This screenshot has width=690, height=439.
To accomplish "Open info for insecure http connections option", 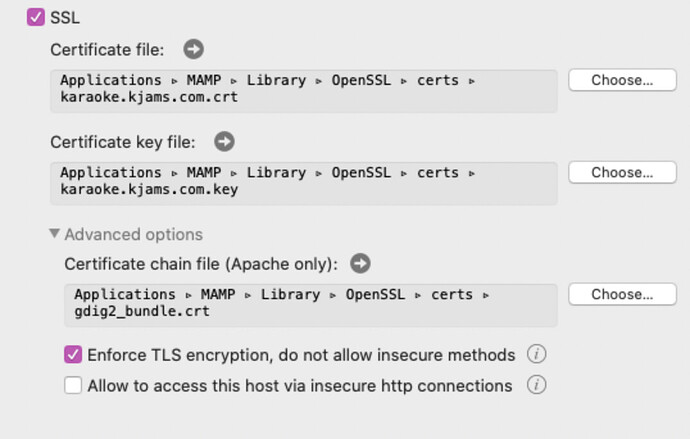I will 537,385.
